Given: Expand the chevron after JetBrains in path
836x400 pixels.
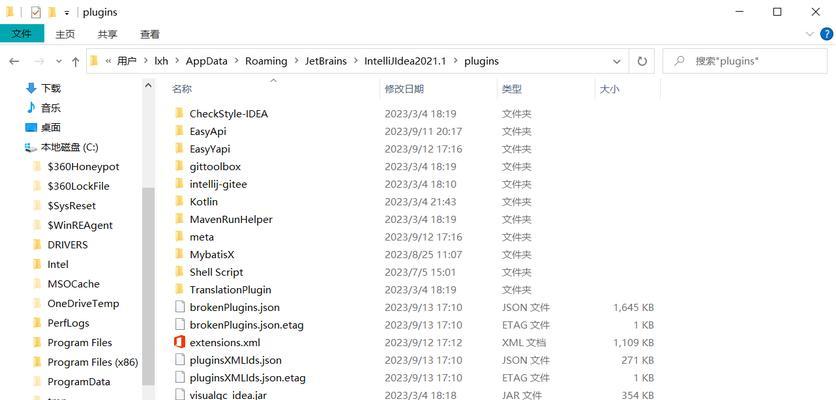Looking at the screenshot, I should point(355,61).
